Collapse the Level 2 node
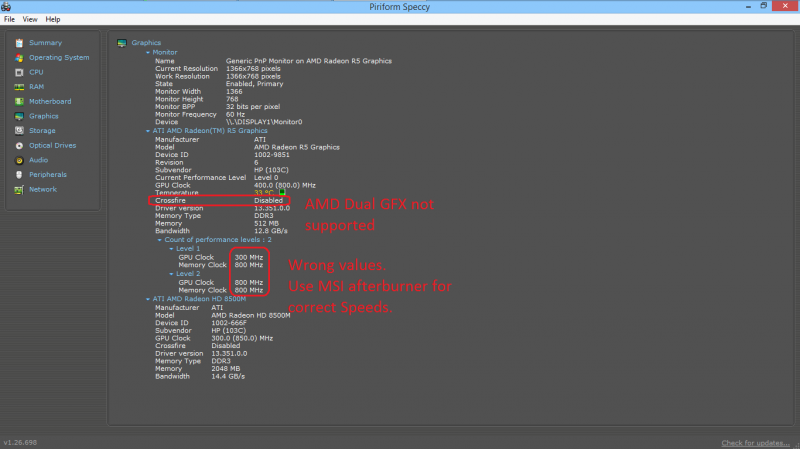 (x=171, y=274)
